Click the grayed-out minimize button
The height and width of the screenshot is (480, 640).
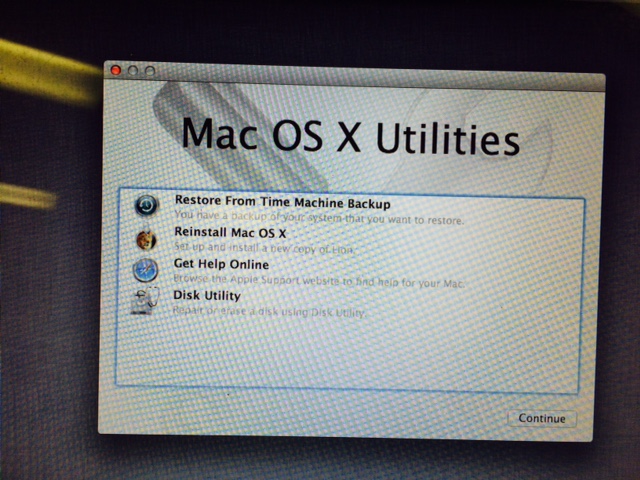[x=133, y=71]
